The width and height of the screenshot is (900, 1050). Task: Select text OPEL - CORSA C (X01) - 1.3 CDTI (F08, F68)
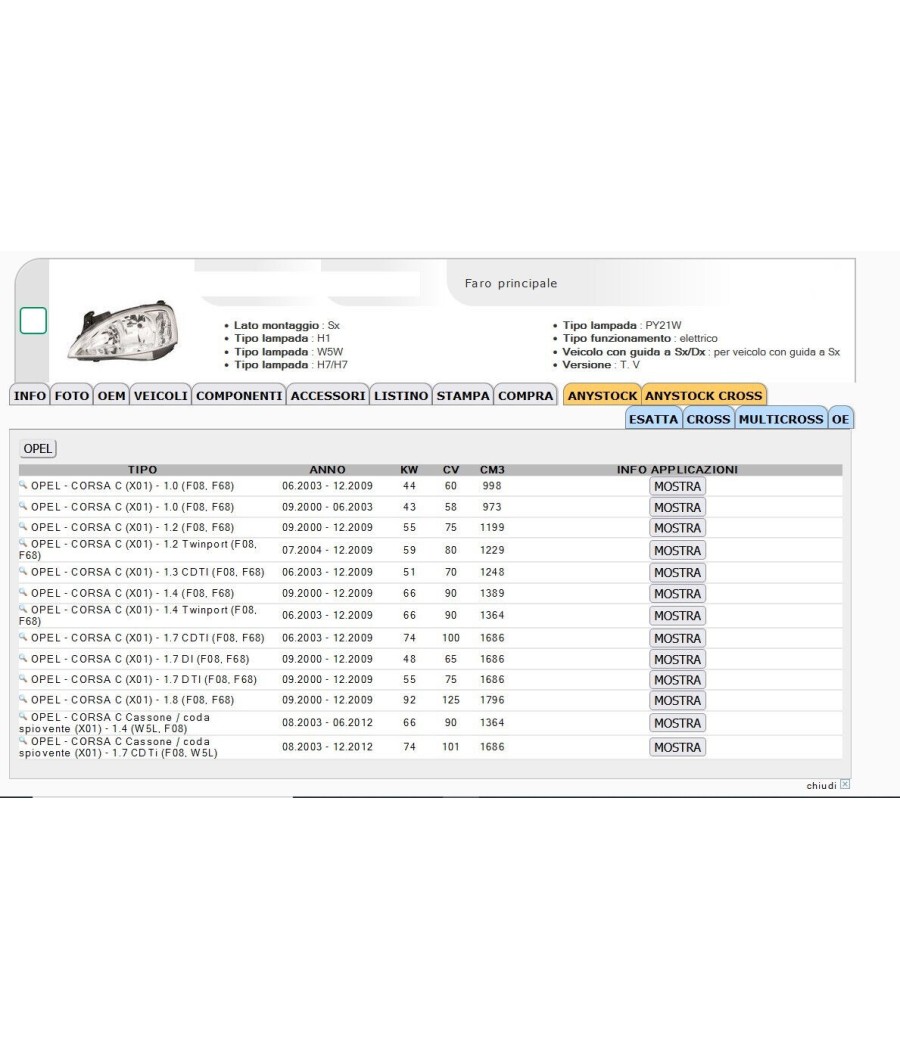(147, 572)
